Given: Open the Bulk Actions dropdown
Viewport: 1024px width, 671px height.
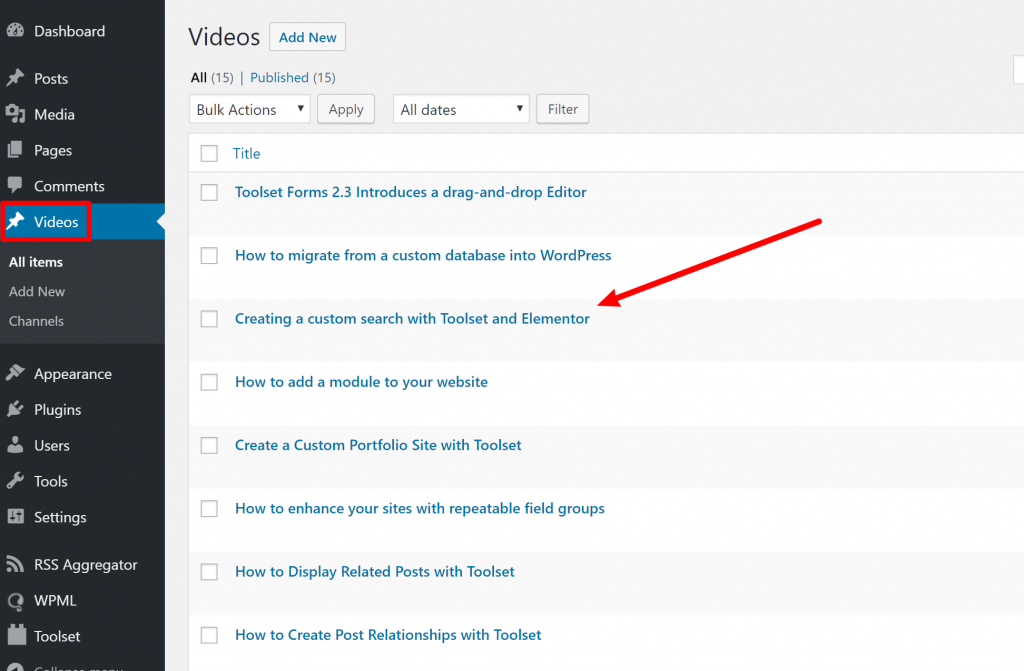Looking at the screenshot, I should (x=249, y=109).
